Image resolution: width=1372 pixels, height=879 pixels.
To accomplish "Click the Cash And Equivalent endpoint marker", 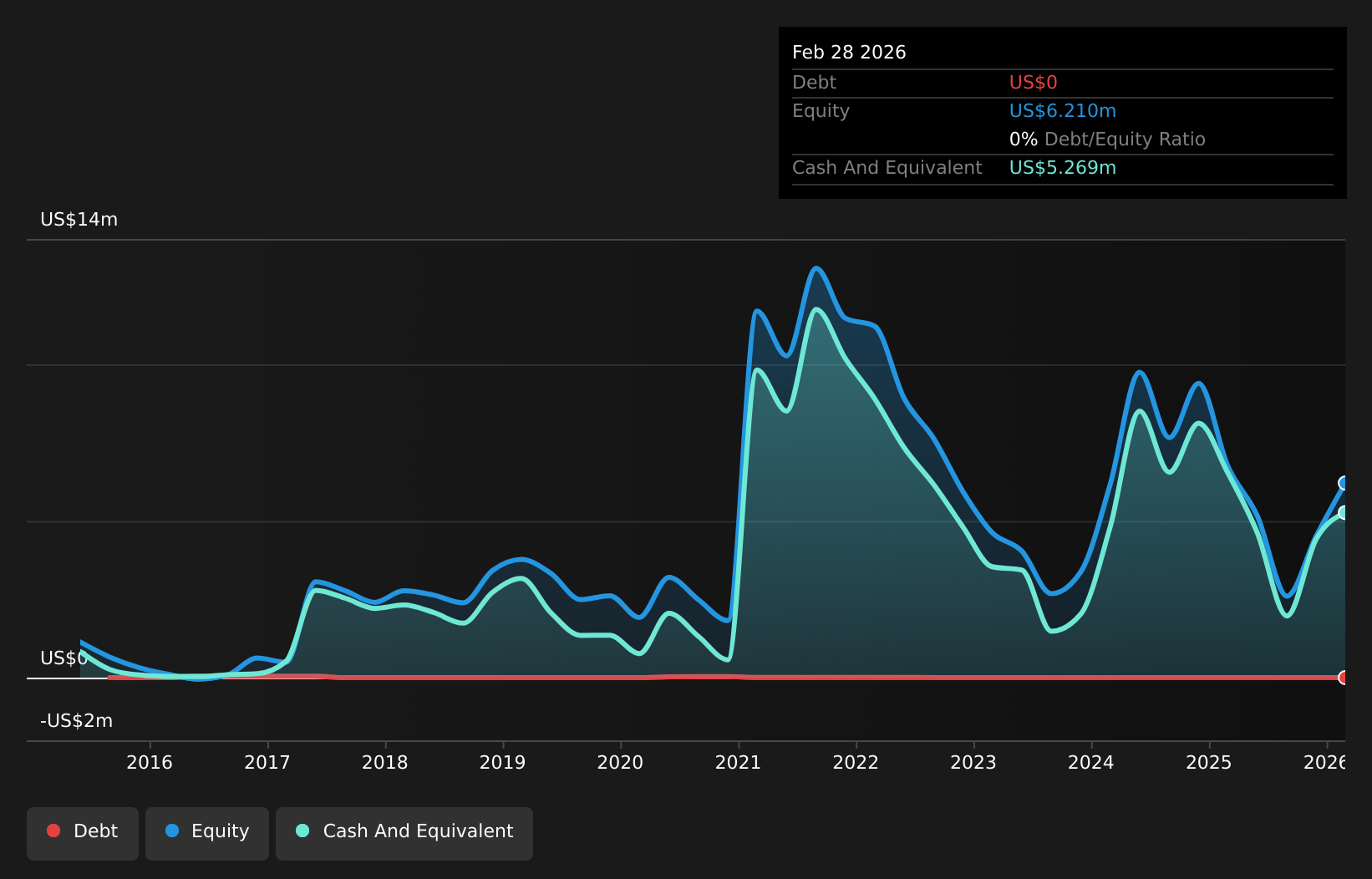I will [1344, 512].
